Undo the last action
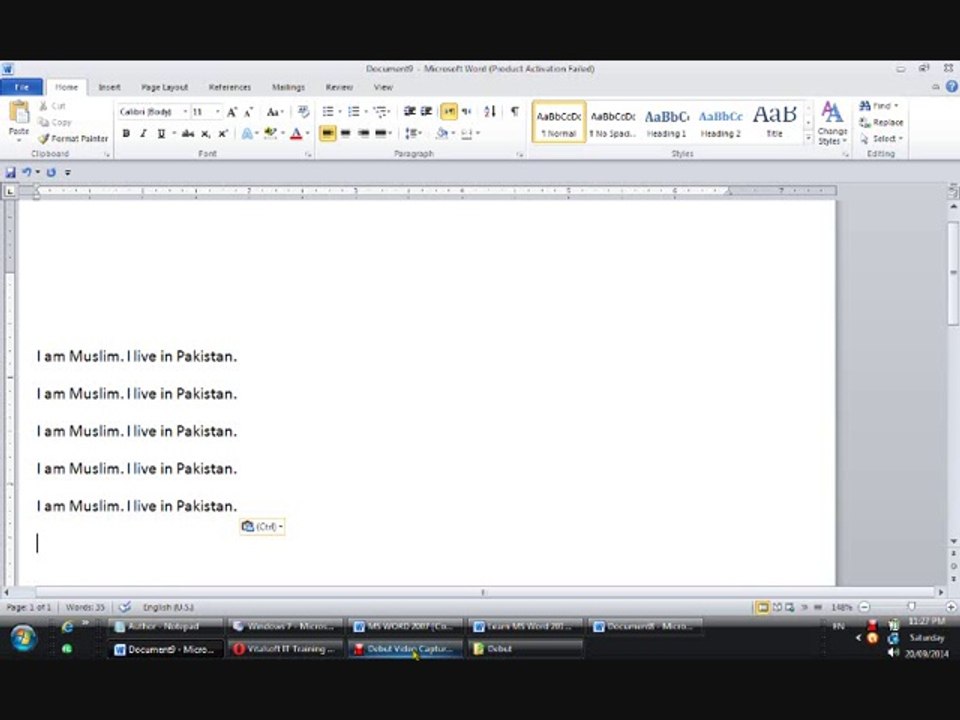Screen dimensions: 960x720 click(26, 173)
